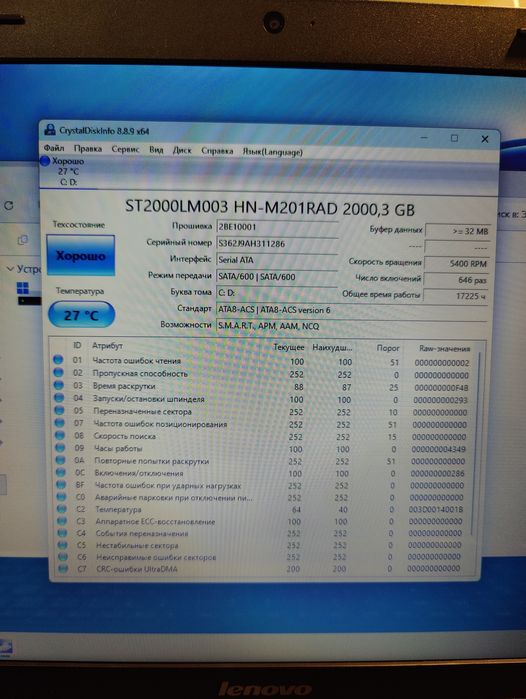The image size is (526, 699).
Task: Open the Справка menu
Action: tap(217, 151)
